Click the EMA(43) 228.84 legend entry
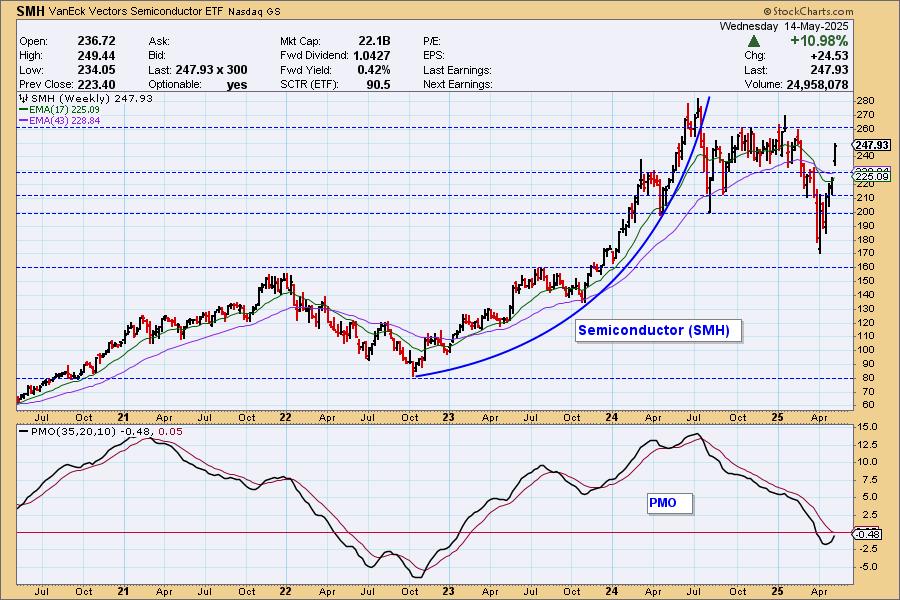This screenshot has height=600, width=900. click(60, 121)
